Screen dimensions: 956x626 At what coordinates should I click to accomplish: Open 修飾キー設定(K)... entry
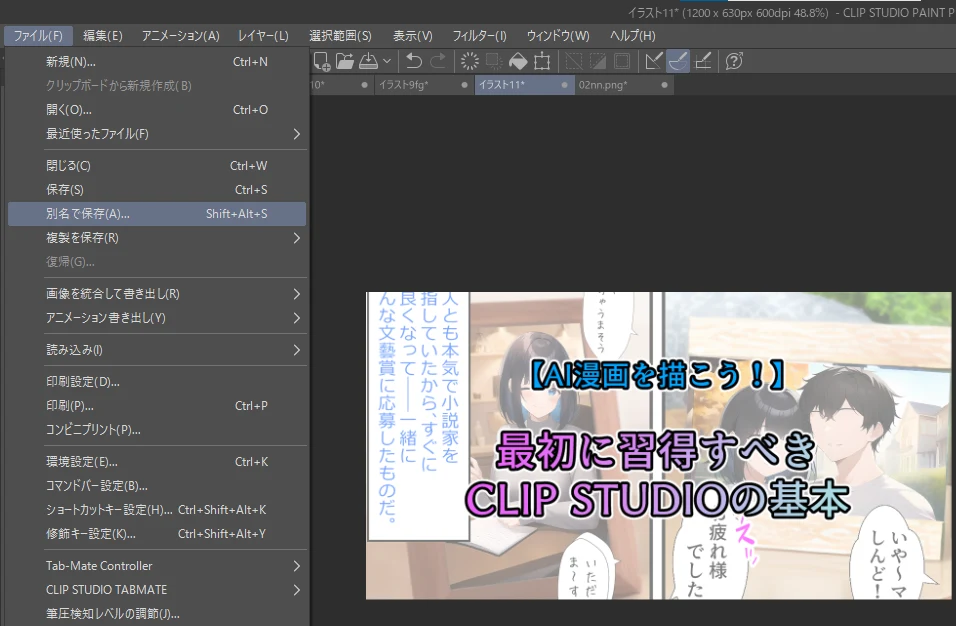(x=157, y=534)
